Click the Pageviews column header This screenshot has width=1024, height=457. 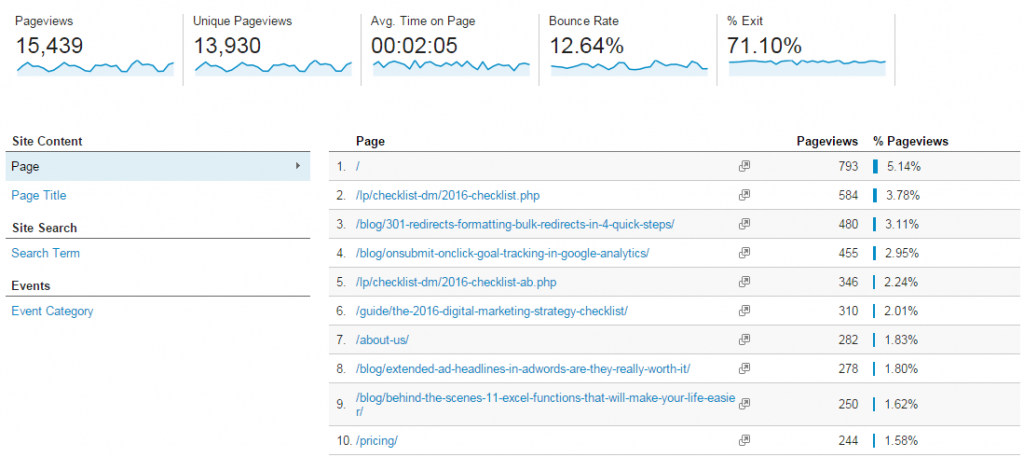click(827, 142)
